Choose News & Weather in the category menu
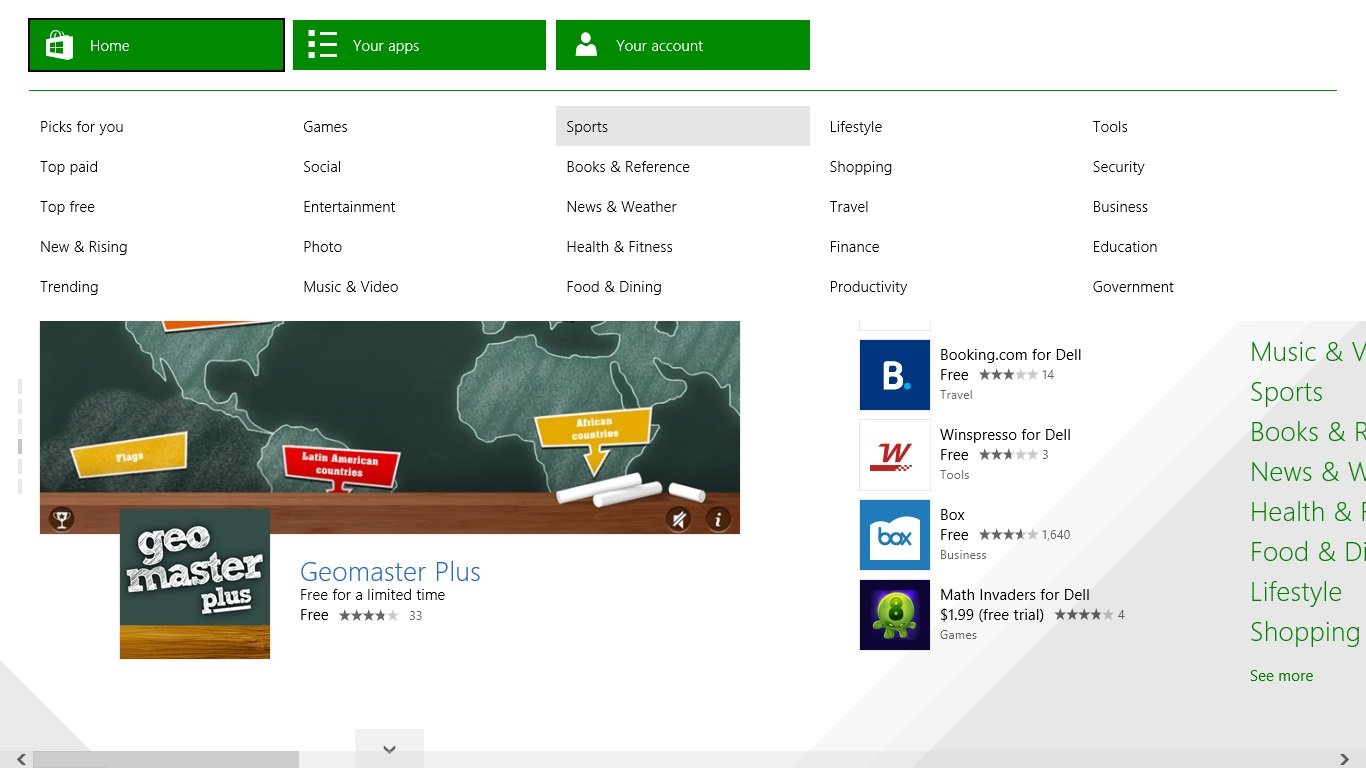This screenshot has width=1366, height=768. (622, 207)
